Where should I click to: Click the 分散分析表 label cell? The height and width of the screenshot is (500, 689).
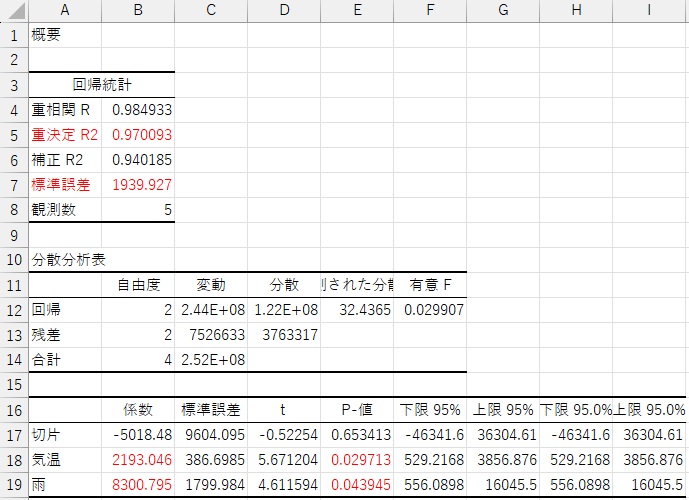tap(65, 260)
